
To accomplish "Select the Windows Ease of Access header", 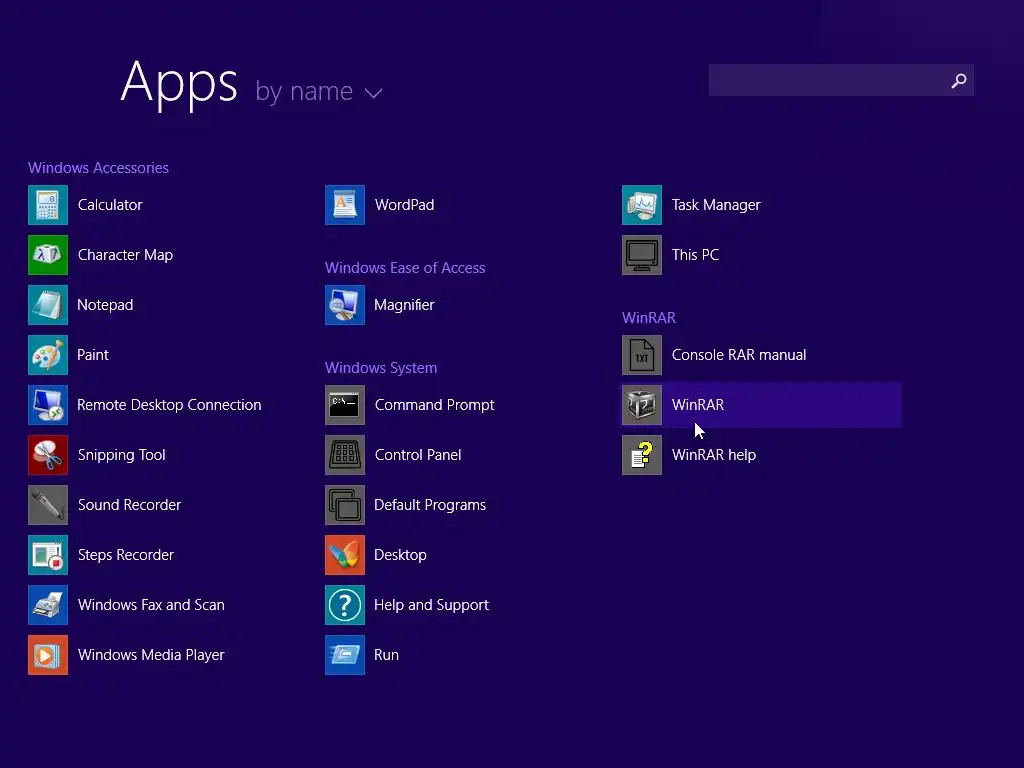I will [405, 268].
